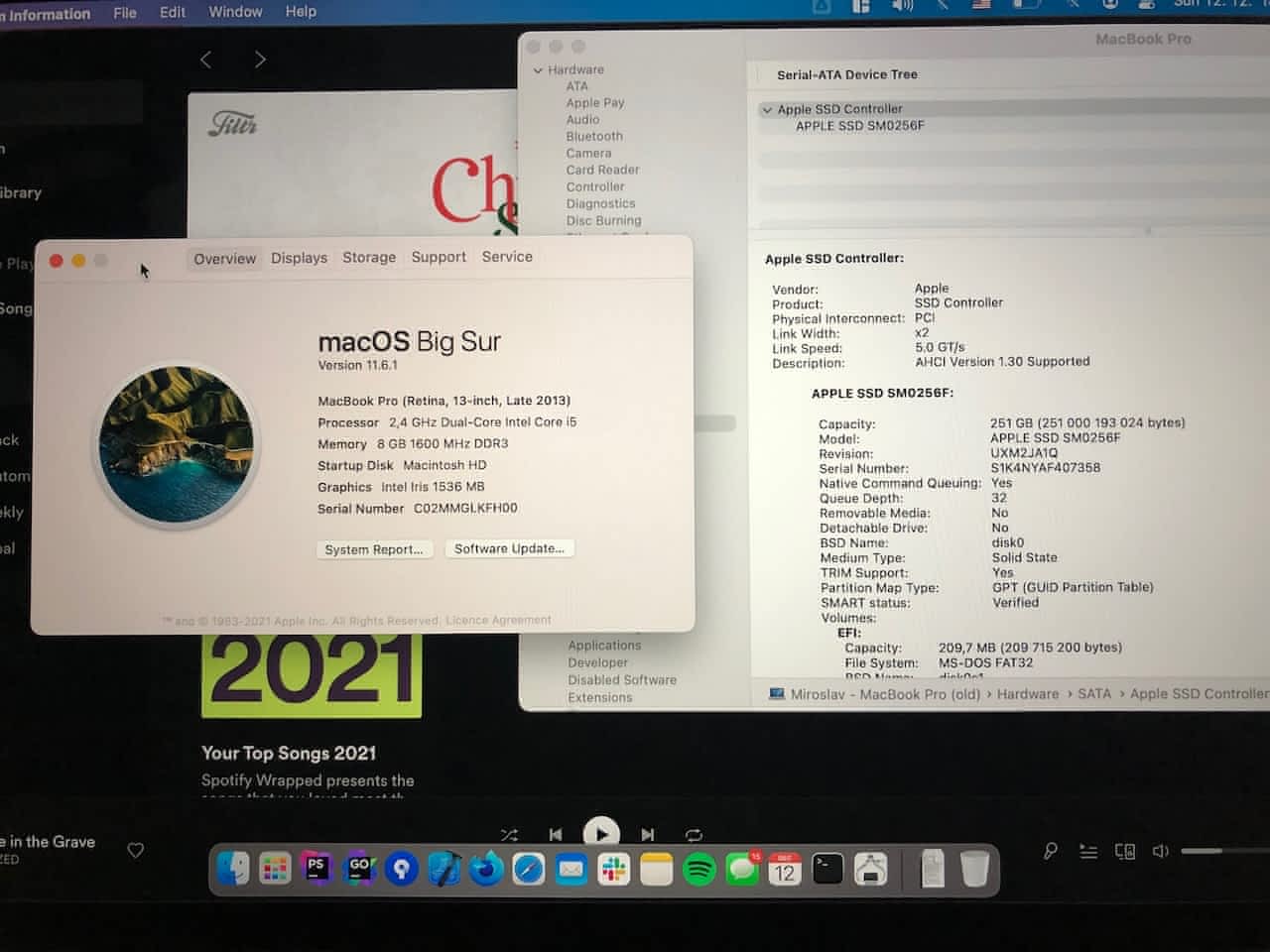The width and height of the screenshot is (1270, 952).
Task: Open the Help menu
Action: click(301, 12)
